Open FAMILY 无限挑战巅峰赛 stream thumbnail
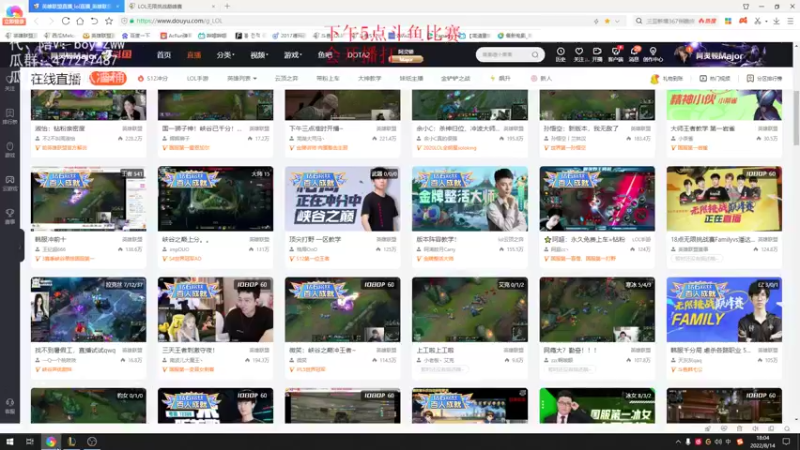The height and width of the screenshot is (450, 800). point(724,310)
